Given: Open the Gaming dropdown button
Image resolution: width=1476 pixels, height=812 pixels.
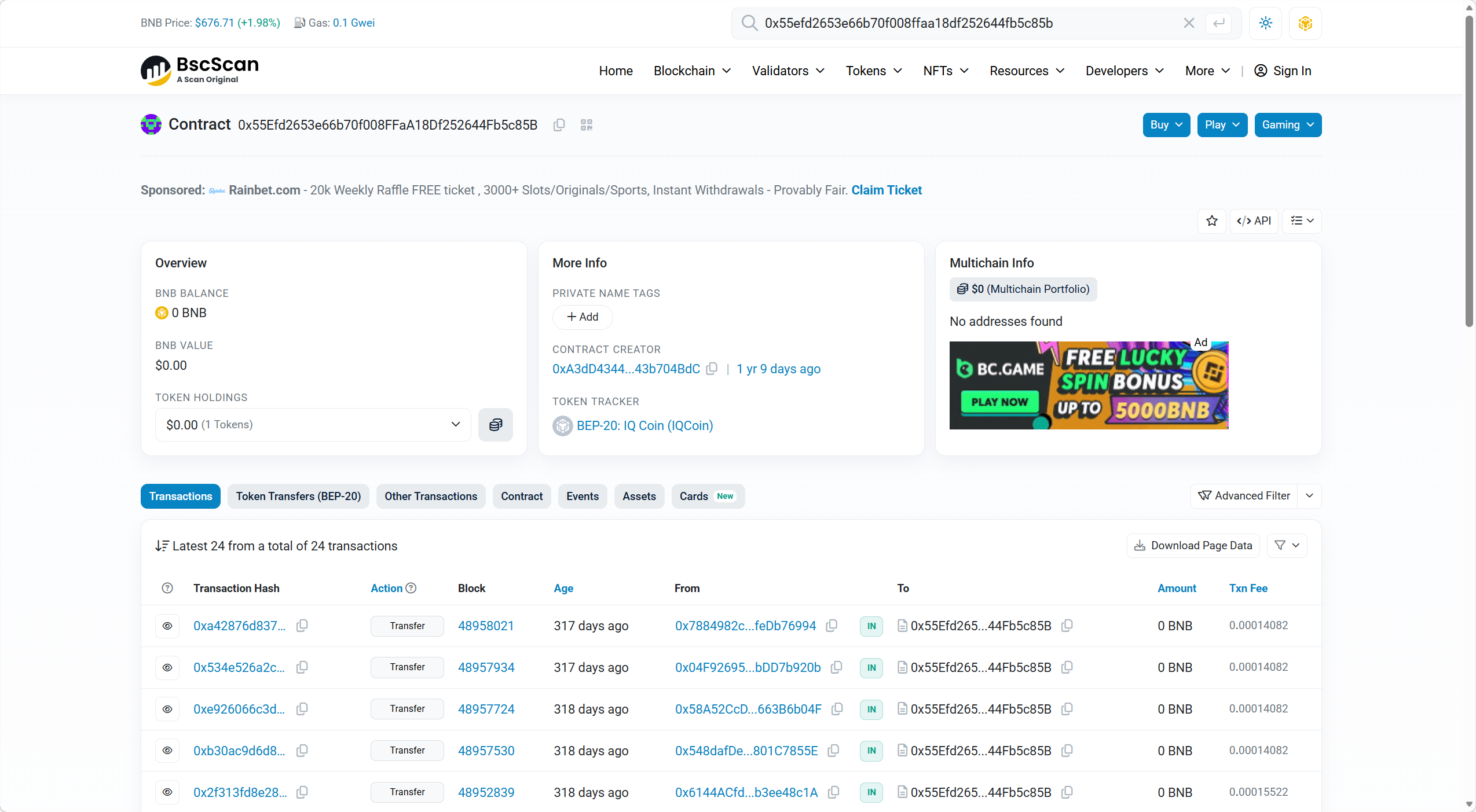Looking at the screenshot, I should click(x=1287, y=125).
